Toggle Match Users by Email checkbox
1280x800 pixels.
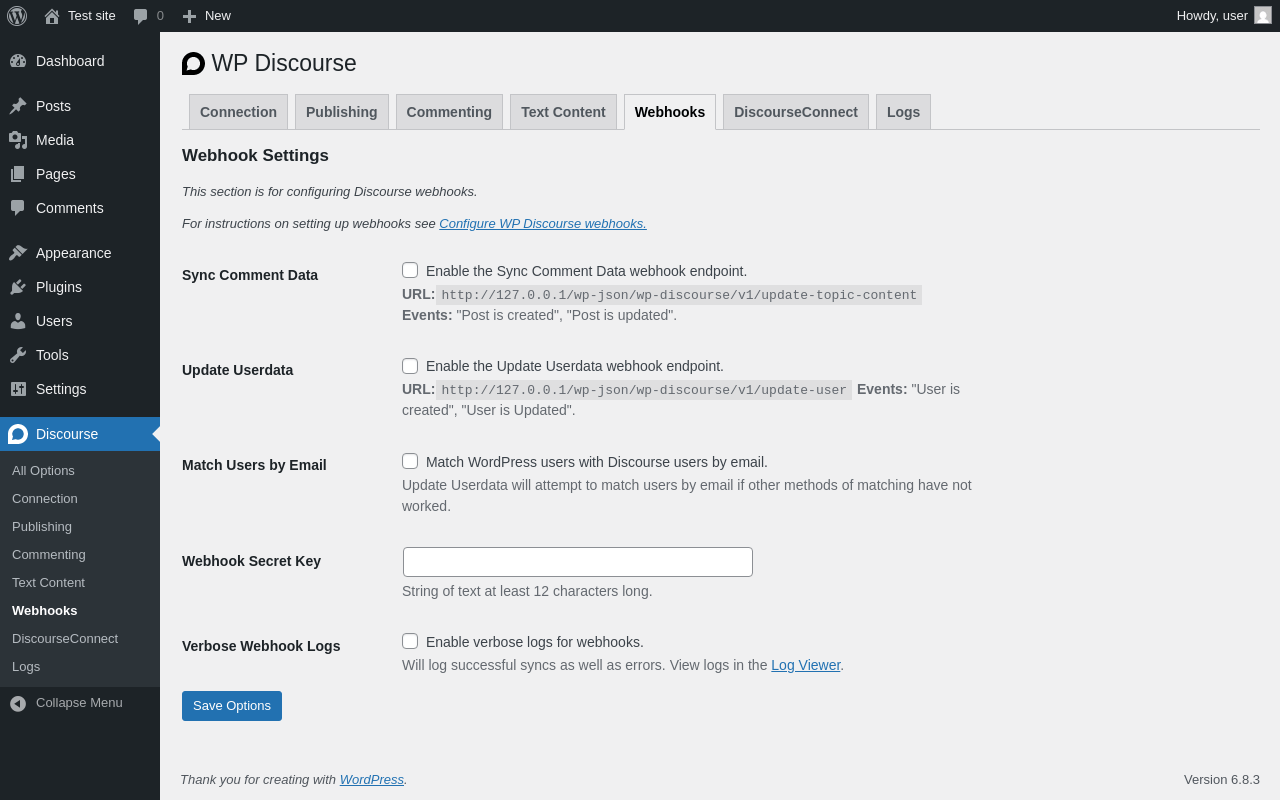410,461
